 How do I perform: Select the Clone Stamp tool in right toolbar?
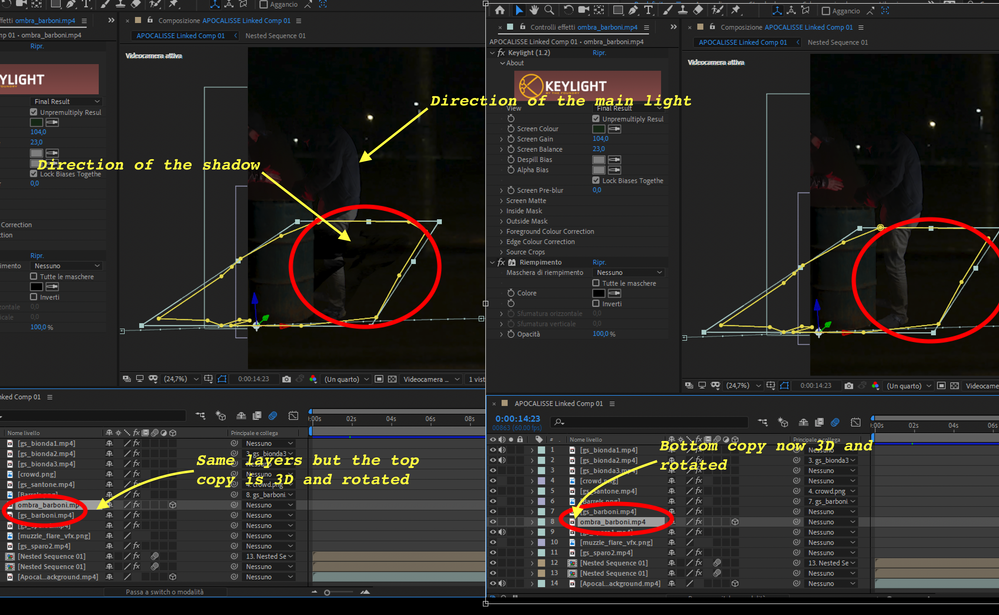click(682, 10)
